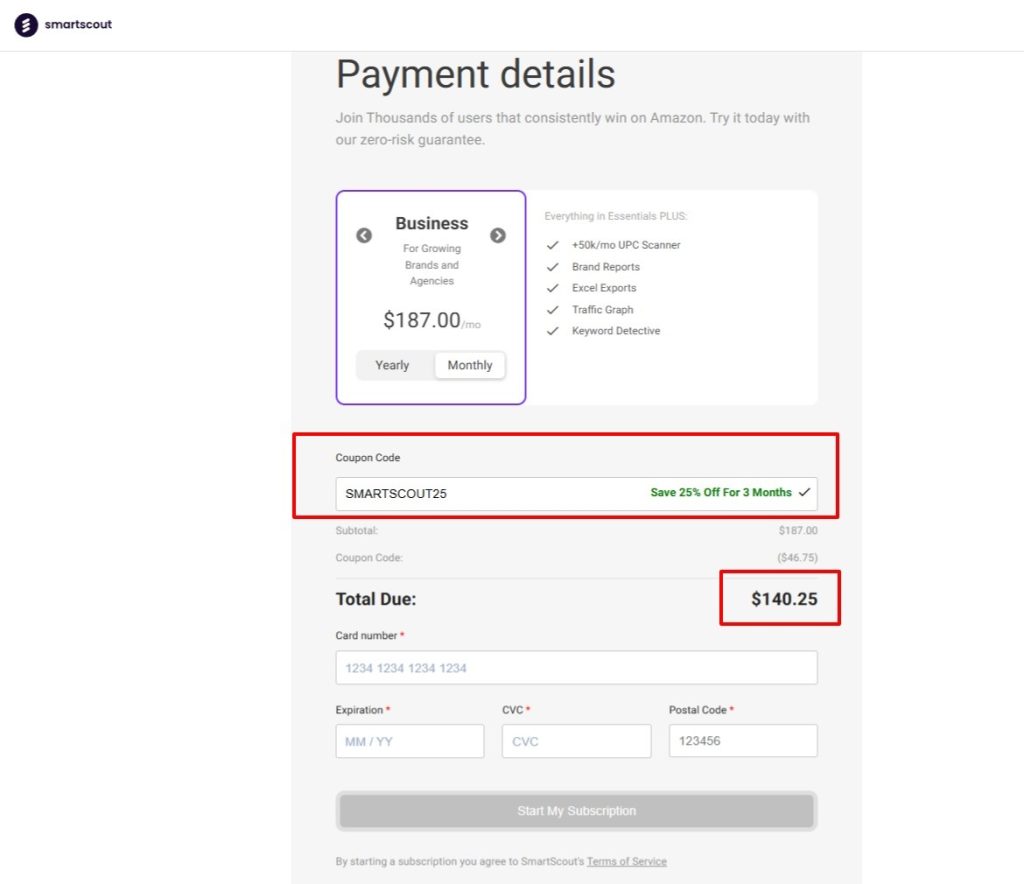Screen dimensions: 1024x884
Task: Select Monthly billing option
Action: 469,366
